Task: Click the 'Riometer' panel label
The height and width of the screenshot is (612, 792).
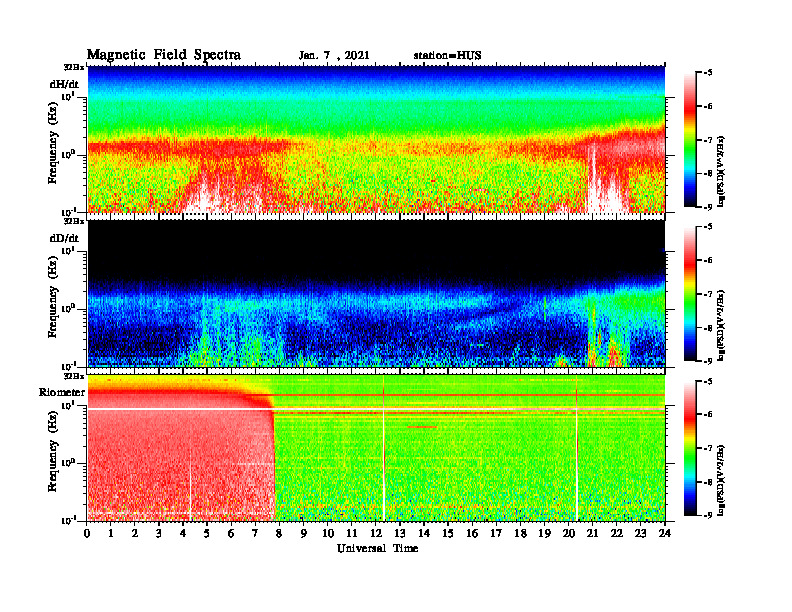Action: tap(62, 392)
